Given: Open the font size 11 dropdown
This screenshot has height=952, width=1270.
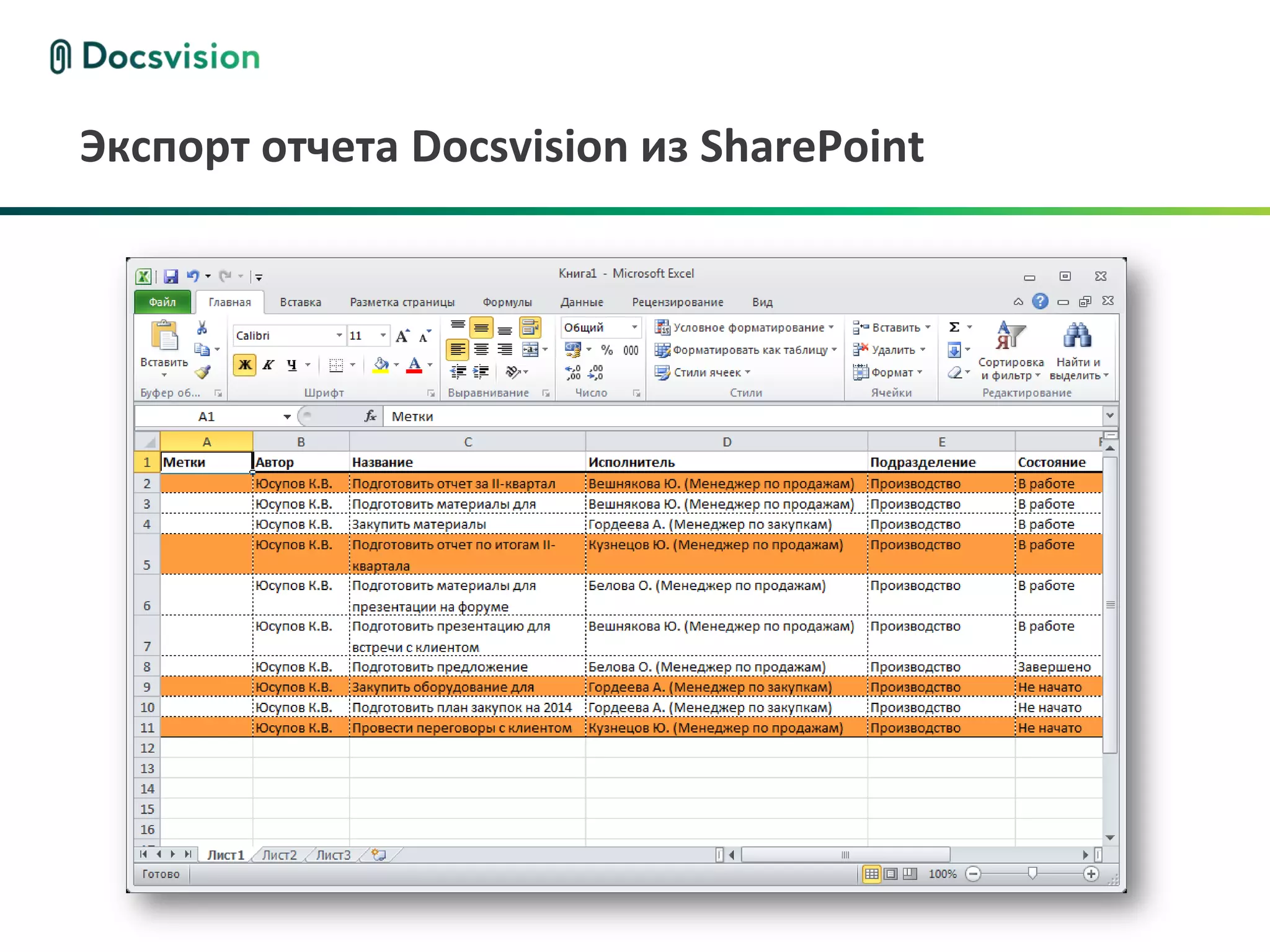Looking at the screenshot, I should (x=383, y=335).
